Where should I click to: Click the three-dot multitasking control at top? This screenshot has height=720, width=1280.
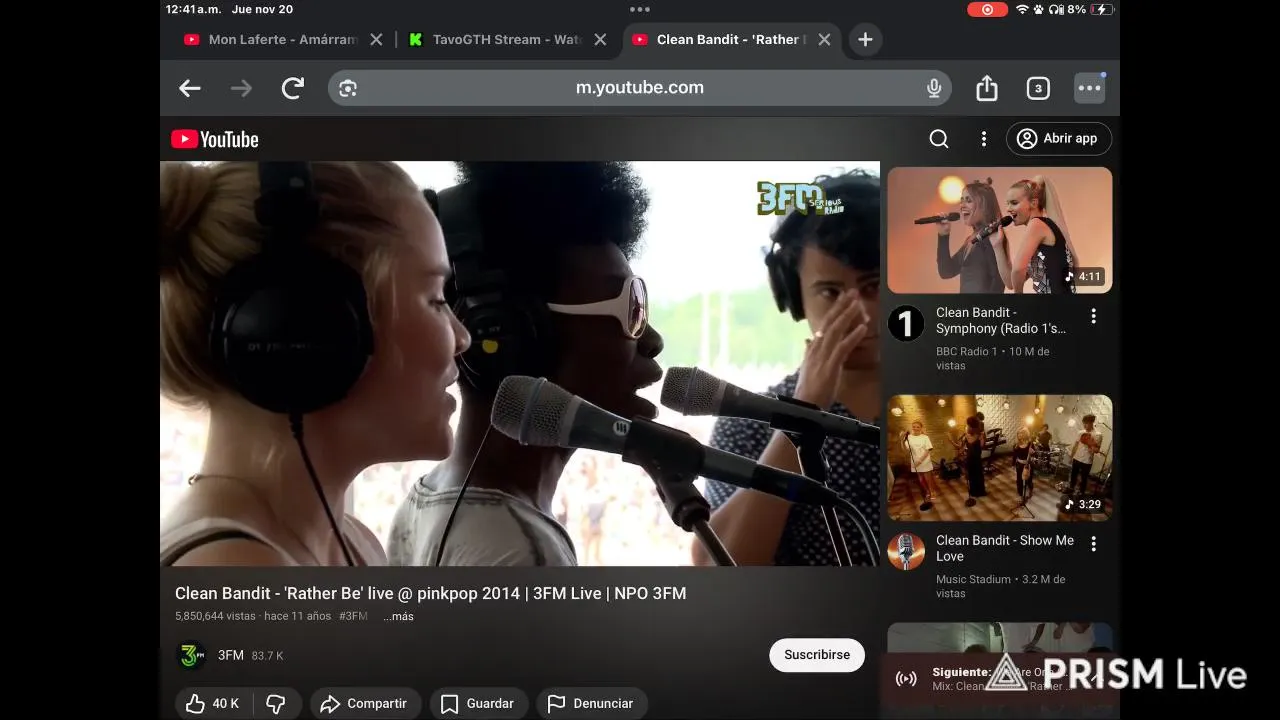[640, 9]
